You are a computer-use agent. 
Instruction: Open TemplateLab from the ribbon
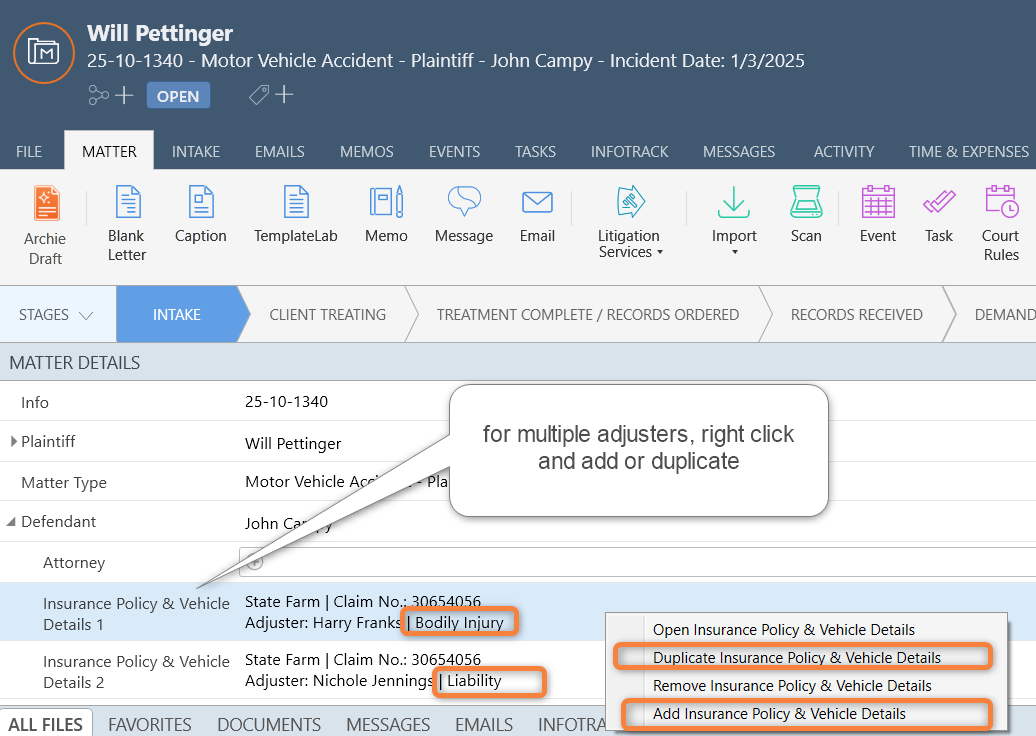(295, 214)
